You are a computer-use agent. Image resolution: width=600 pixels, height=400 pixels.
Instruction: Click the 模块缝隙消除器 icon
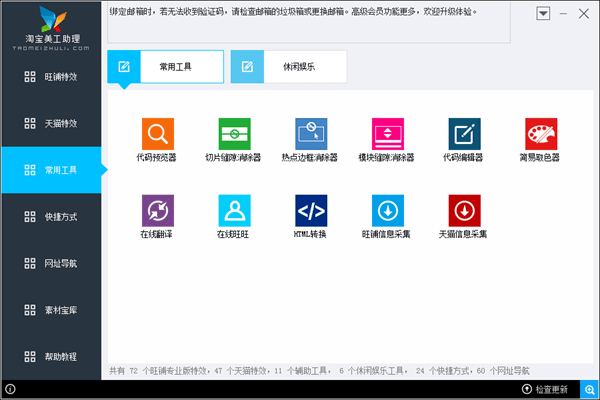(x=387, y=133)
